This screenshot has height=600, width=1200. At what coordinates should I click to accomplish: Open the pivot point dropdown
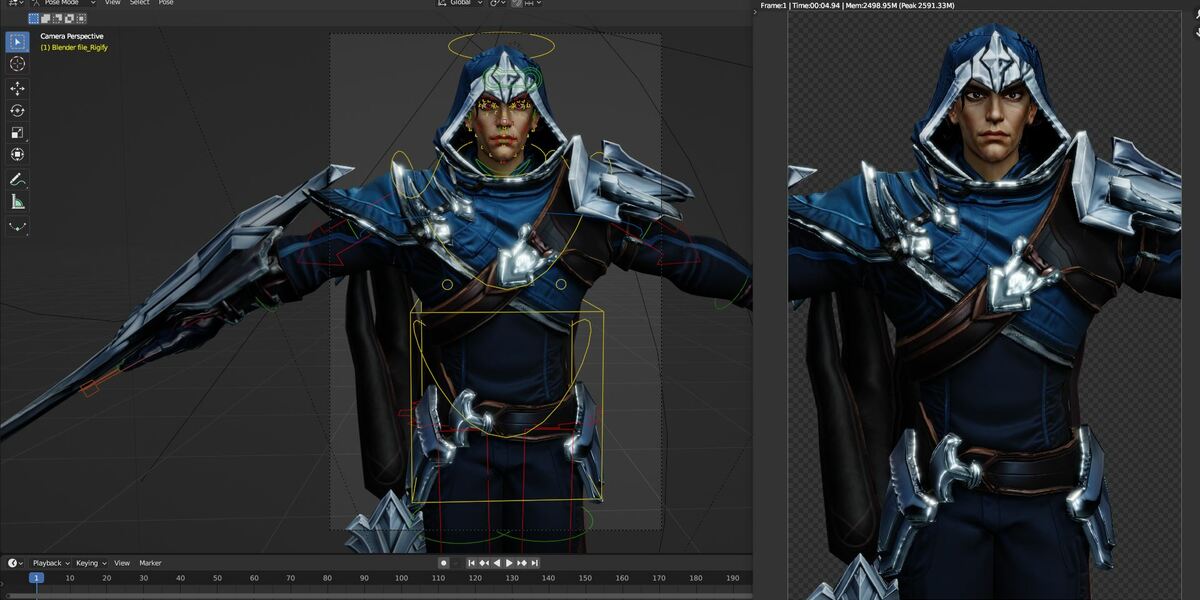tap(498, 3)
